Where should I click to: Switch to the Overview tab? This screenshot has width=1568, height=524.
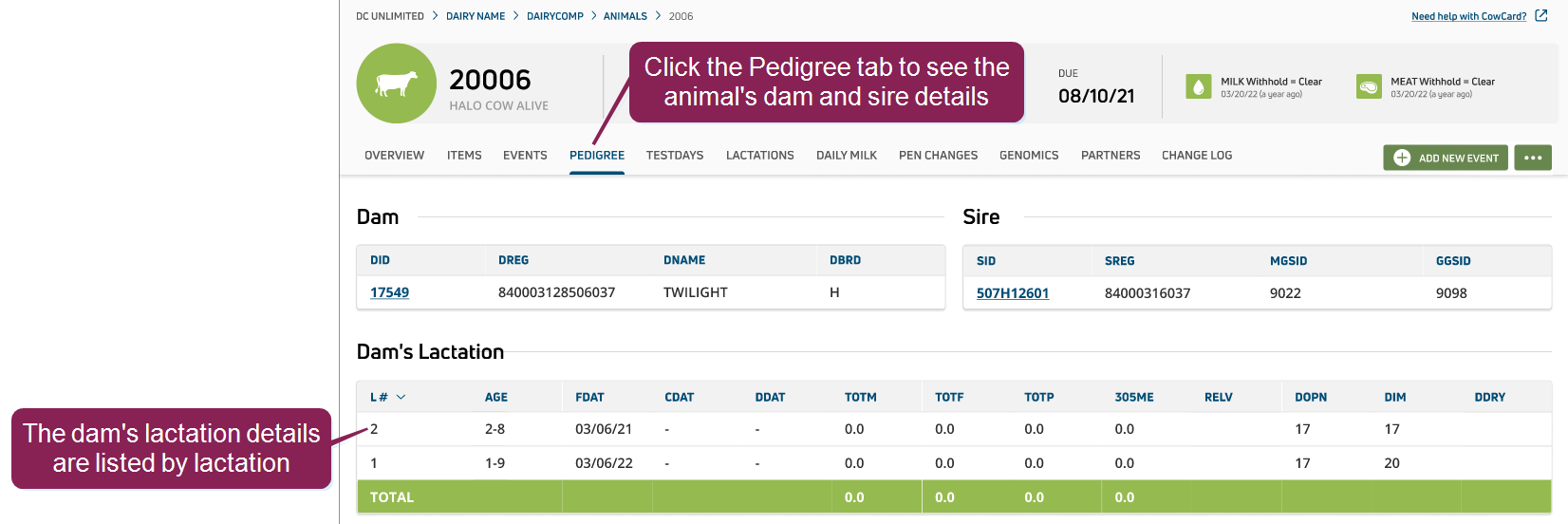coord(394,156)
